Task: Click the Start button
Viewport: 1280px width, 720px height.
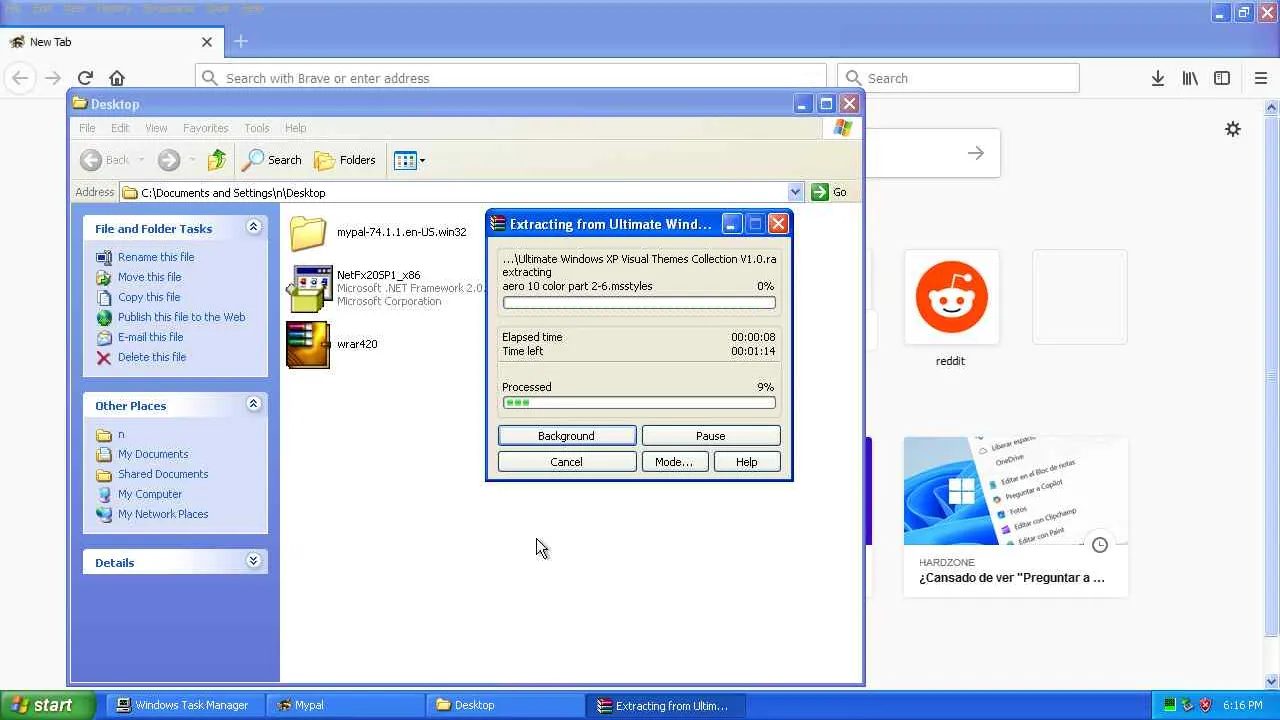Action: (x=48, y=705)
